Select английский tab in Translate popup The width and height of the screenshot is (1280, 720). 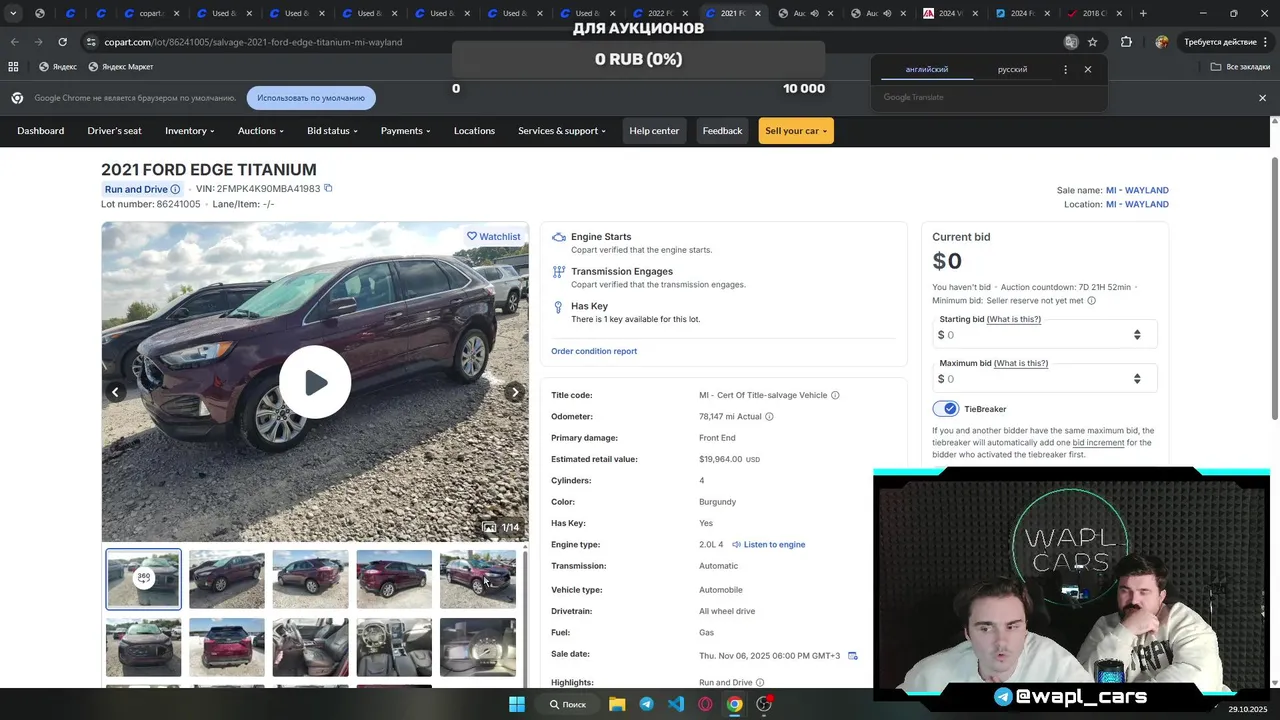tap(927, 69)
